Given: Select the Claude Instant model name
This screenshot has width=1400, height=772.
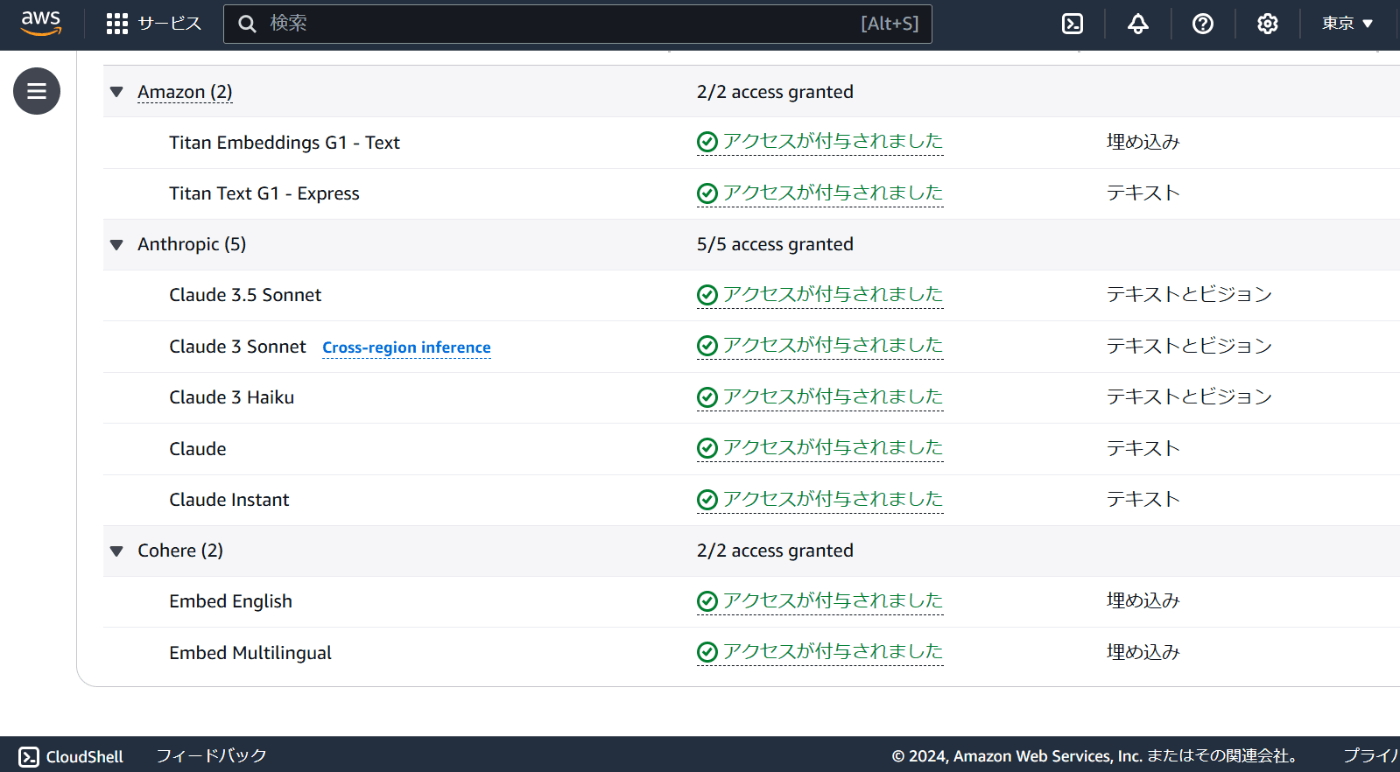Looking at the screenshot, I should point(229,500).
